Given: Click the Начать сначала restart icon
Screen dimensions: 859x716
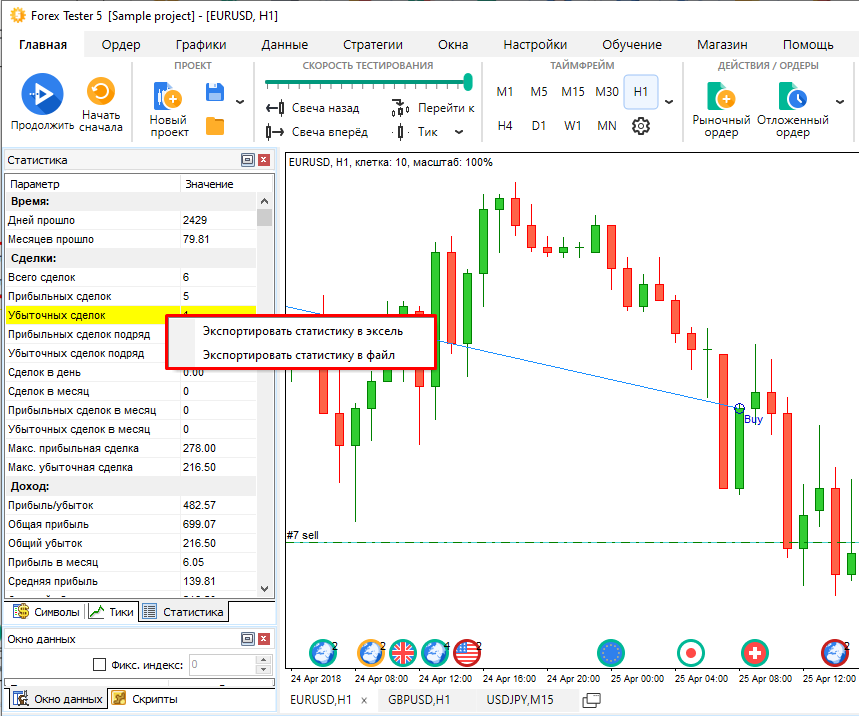Looking at the screenshot, I should click(x=101, y=93).
